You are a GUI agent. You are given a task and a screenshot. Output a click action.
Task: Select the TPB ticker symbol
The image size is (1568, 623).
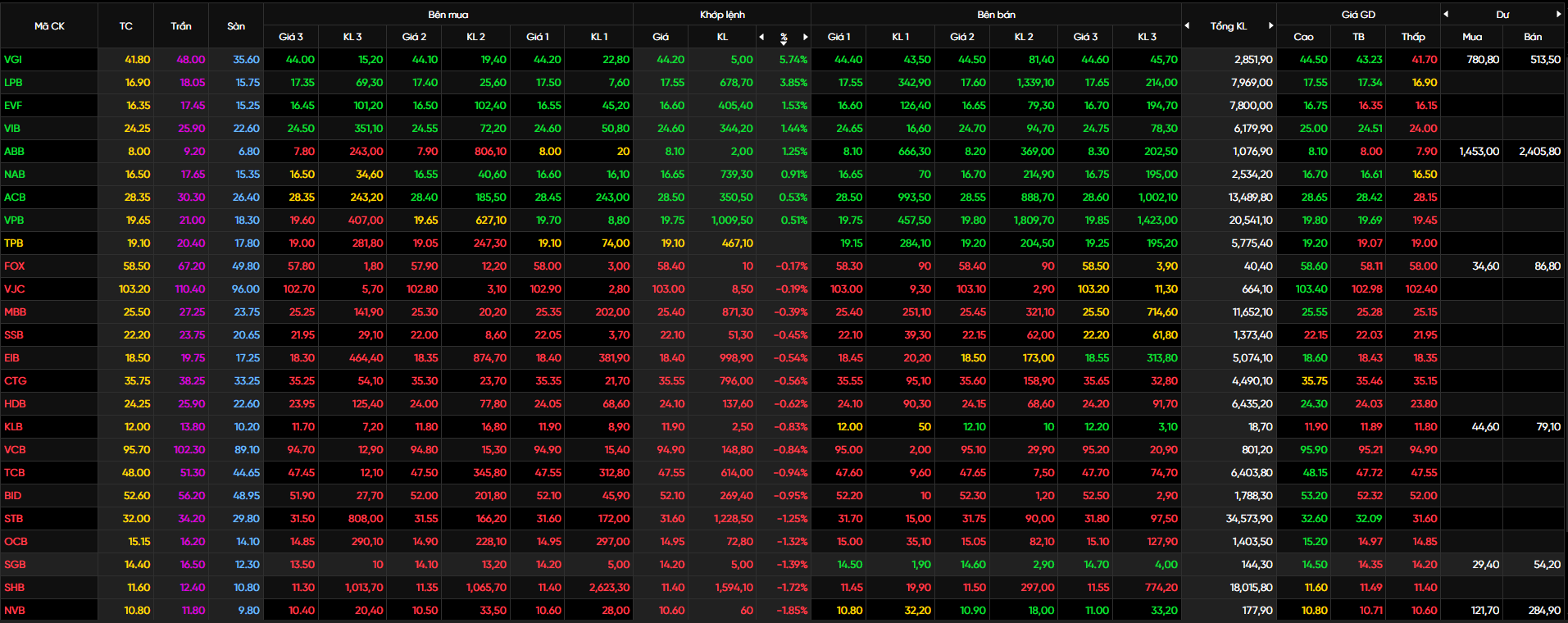click(13, 243)
